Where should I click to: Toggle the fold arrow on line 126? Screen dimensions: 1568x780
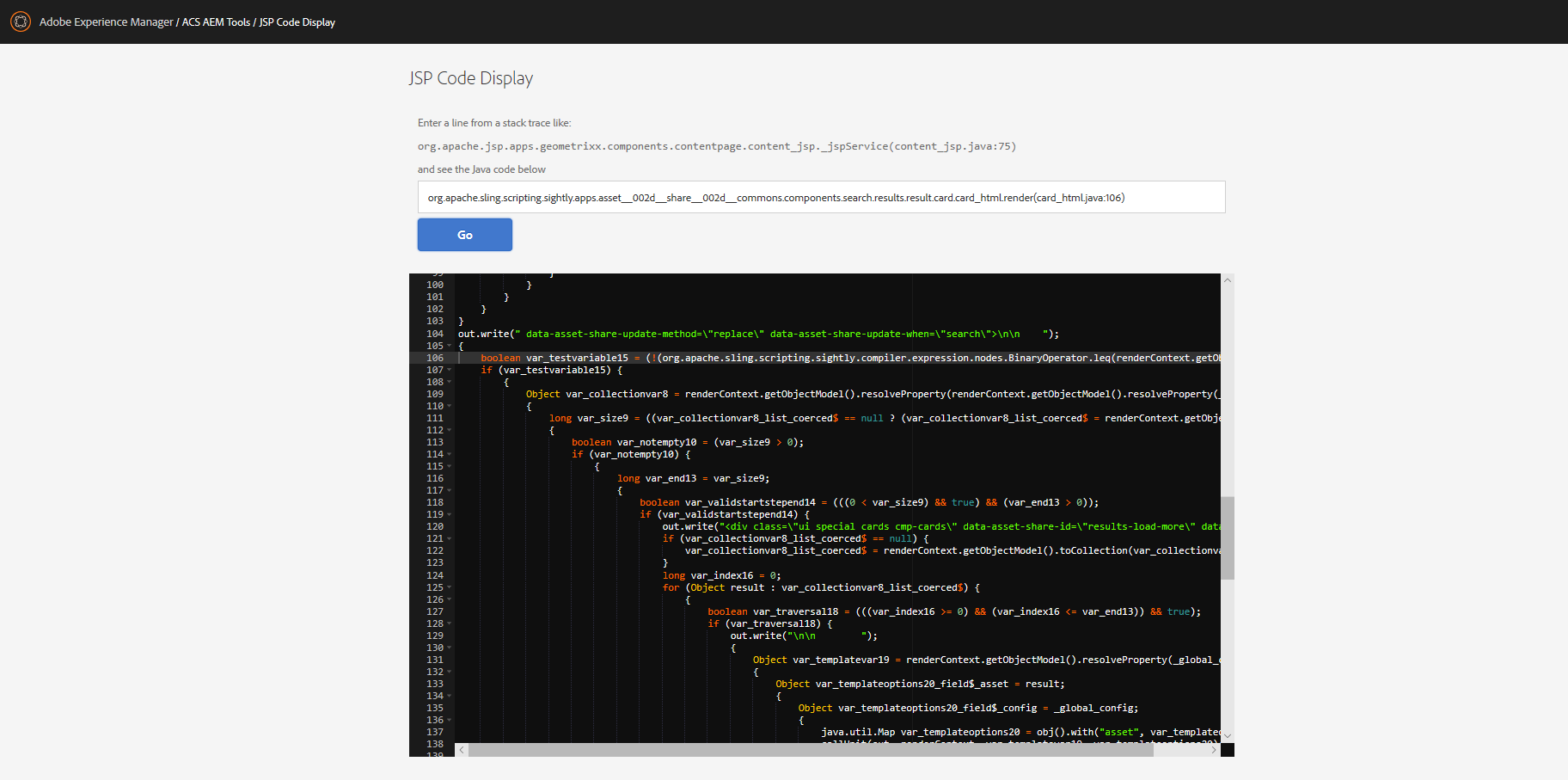click(449, 599)
